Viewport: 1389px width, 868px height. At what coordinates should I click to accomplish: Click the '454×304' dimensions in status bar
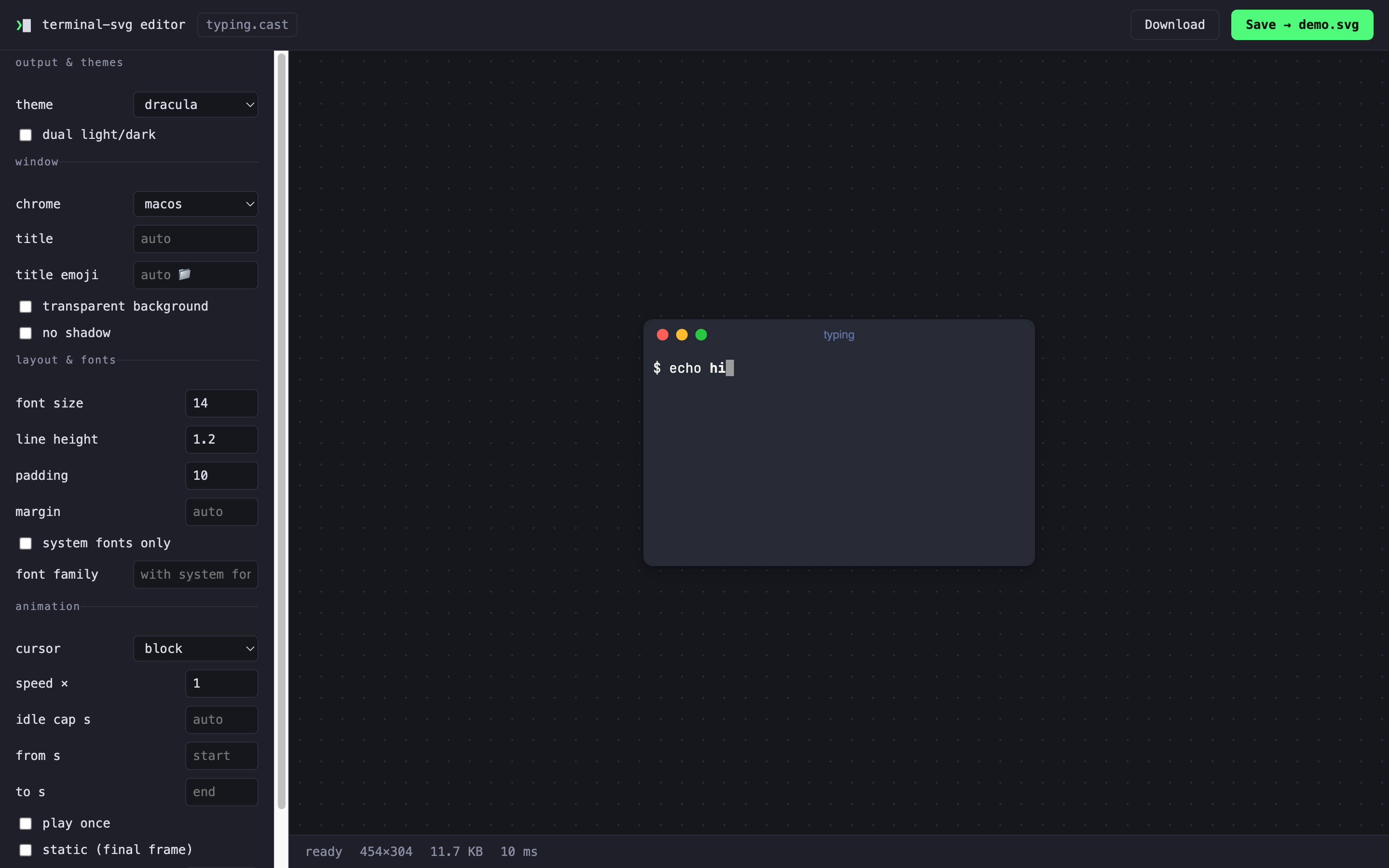point(386,851)
